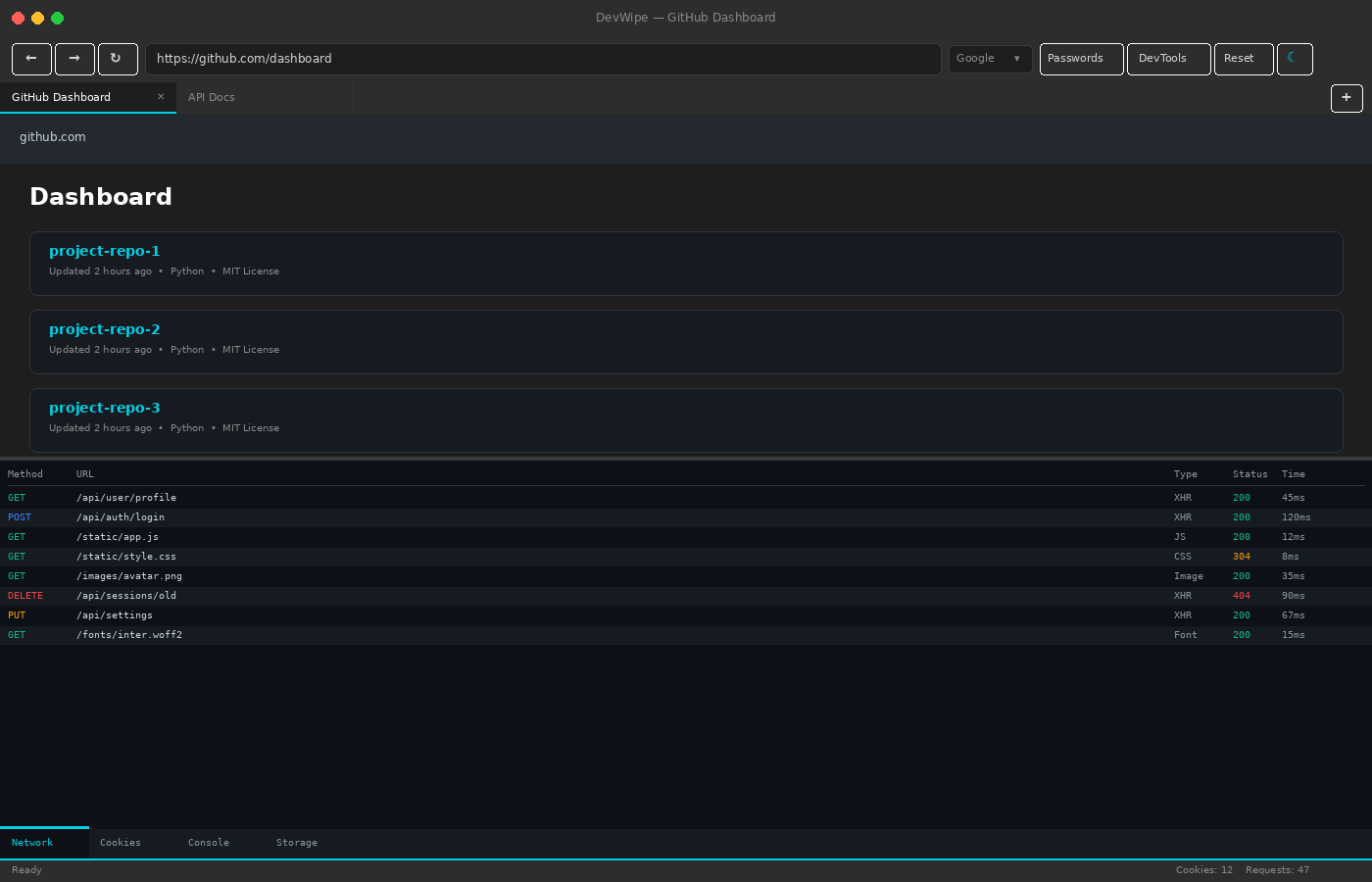The image size is (1372, 882).
Task: Open a new browser tab
Action: pos(1347,97)
